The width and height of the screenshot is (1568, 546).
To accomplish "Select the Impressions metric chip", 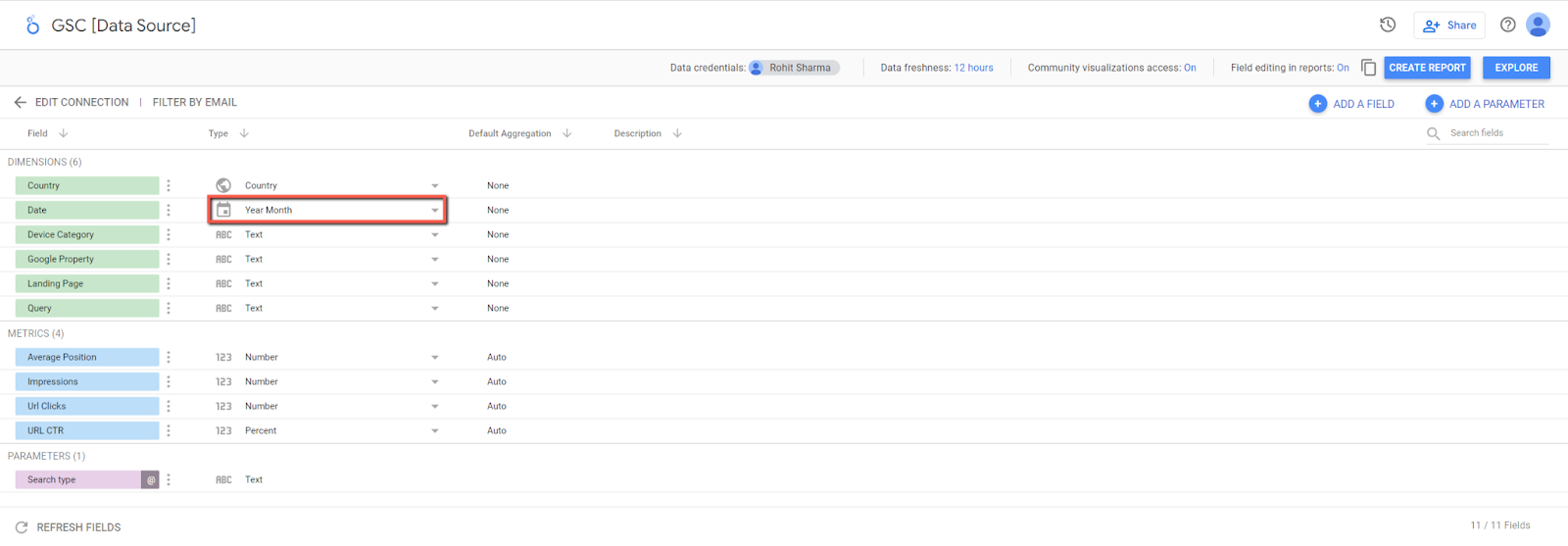I will (87, 381).
